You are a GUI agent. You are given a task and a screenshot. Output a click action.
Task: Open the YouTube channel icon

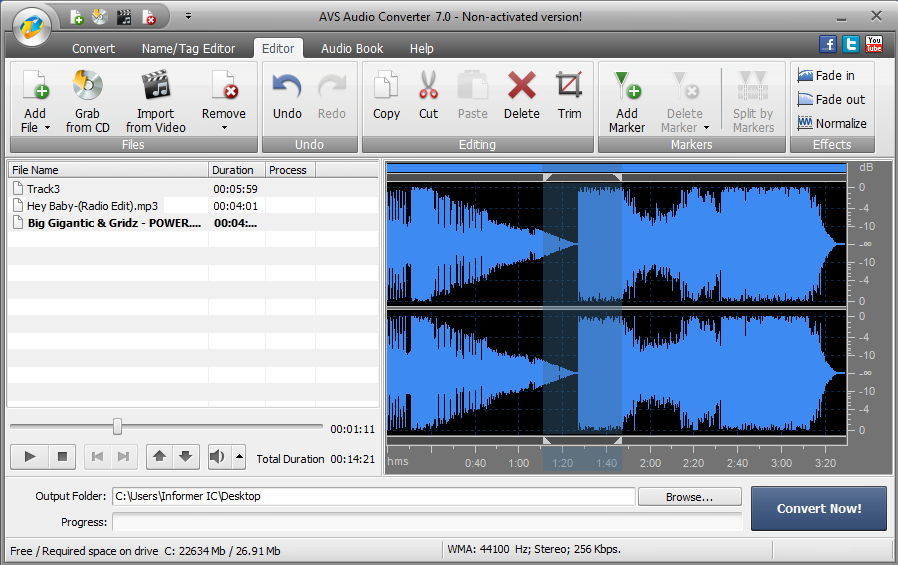click(874, 44)
